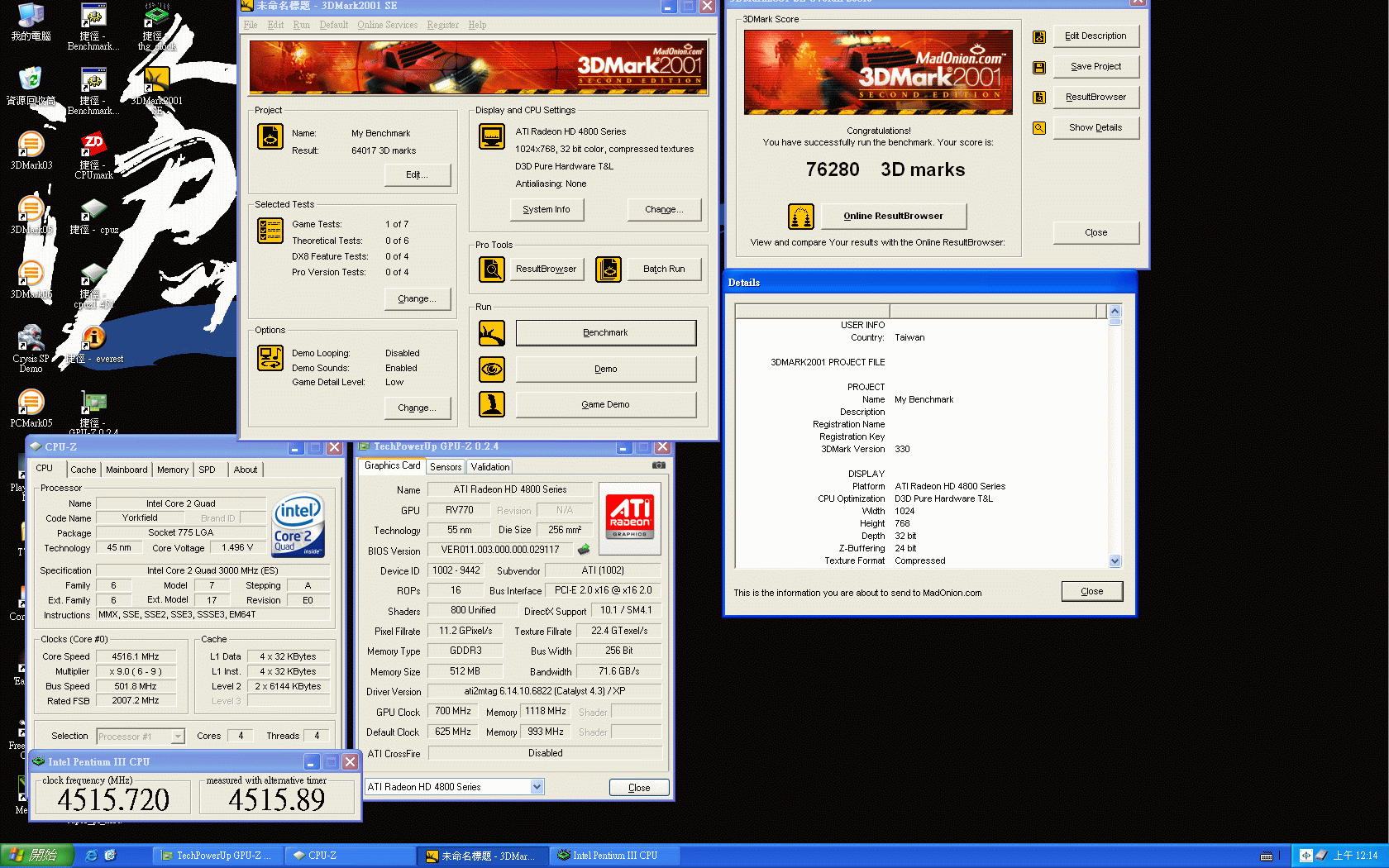Open the Run menu in 3DMark2001
This screenshot has height=868, width=1389.
[x=302, y=25]
